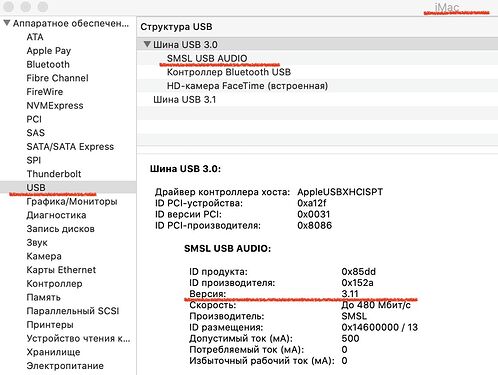Open Графика/Мониторы section
This screenshot has width=498, height=375.
72,202
